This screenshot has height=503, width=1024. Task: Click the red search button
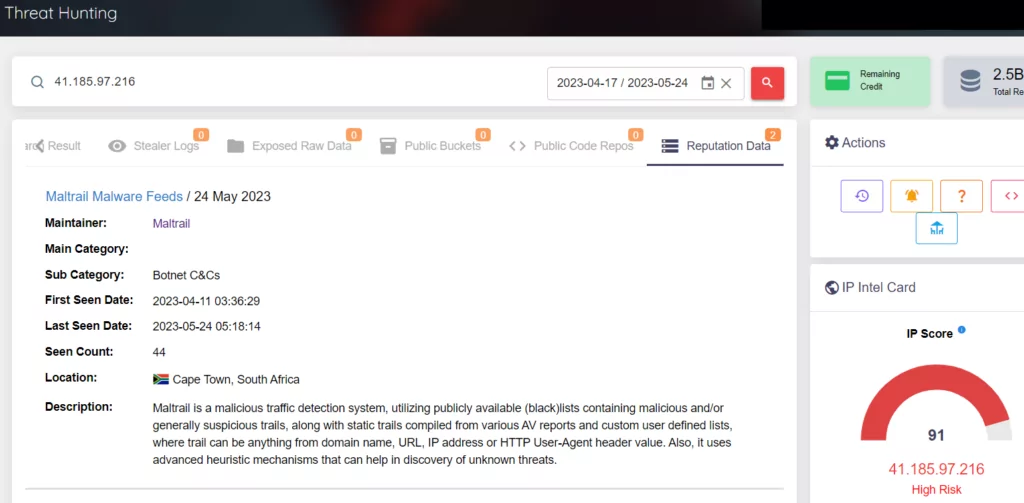(767, 83)
